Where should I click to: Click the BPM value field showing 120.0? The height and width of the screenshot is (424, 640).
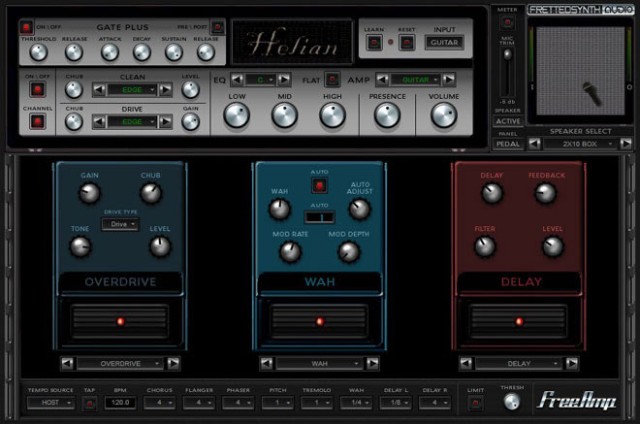120,403
